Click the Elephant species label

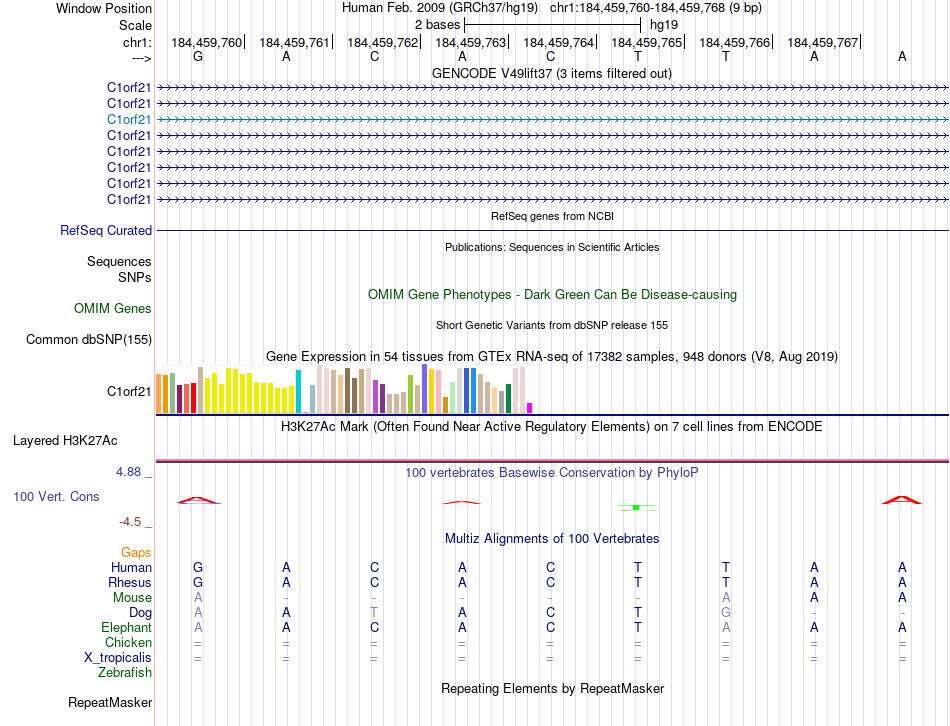(x=126, y=628)
